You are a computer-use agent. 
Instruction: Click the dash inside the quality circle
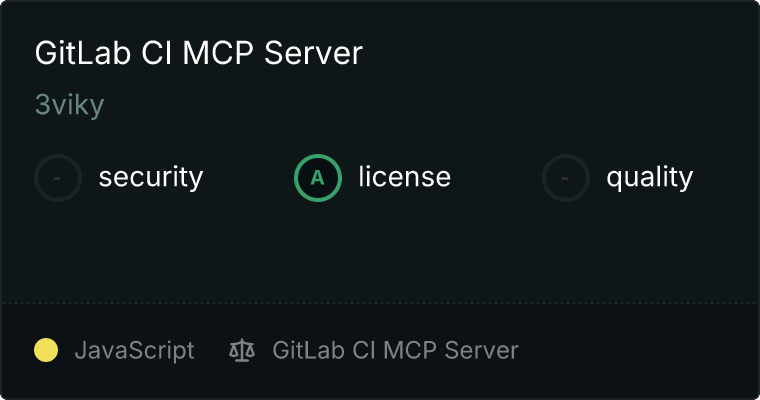(565, 178)
